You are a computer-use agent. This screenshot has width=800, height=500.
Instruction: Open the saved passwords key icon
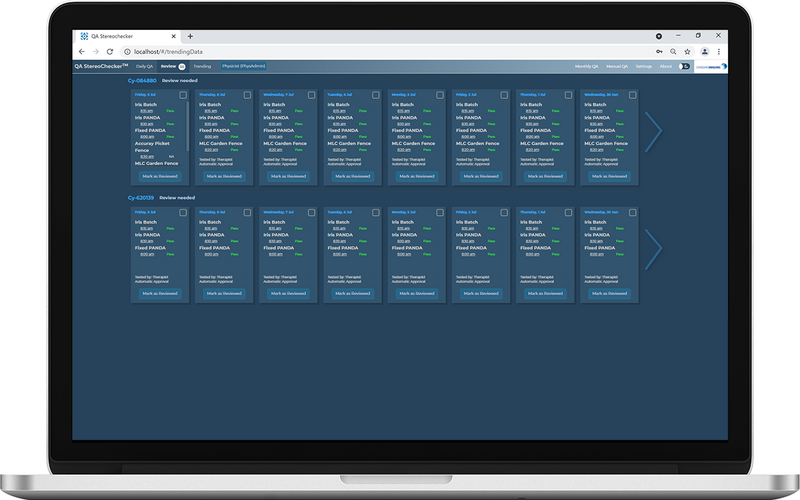point(659,52)
